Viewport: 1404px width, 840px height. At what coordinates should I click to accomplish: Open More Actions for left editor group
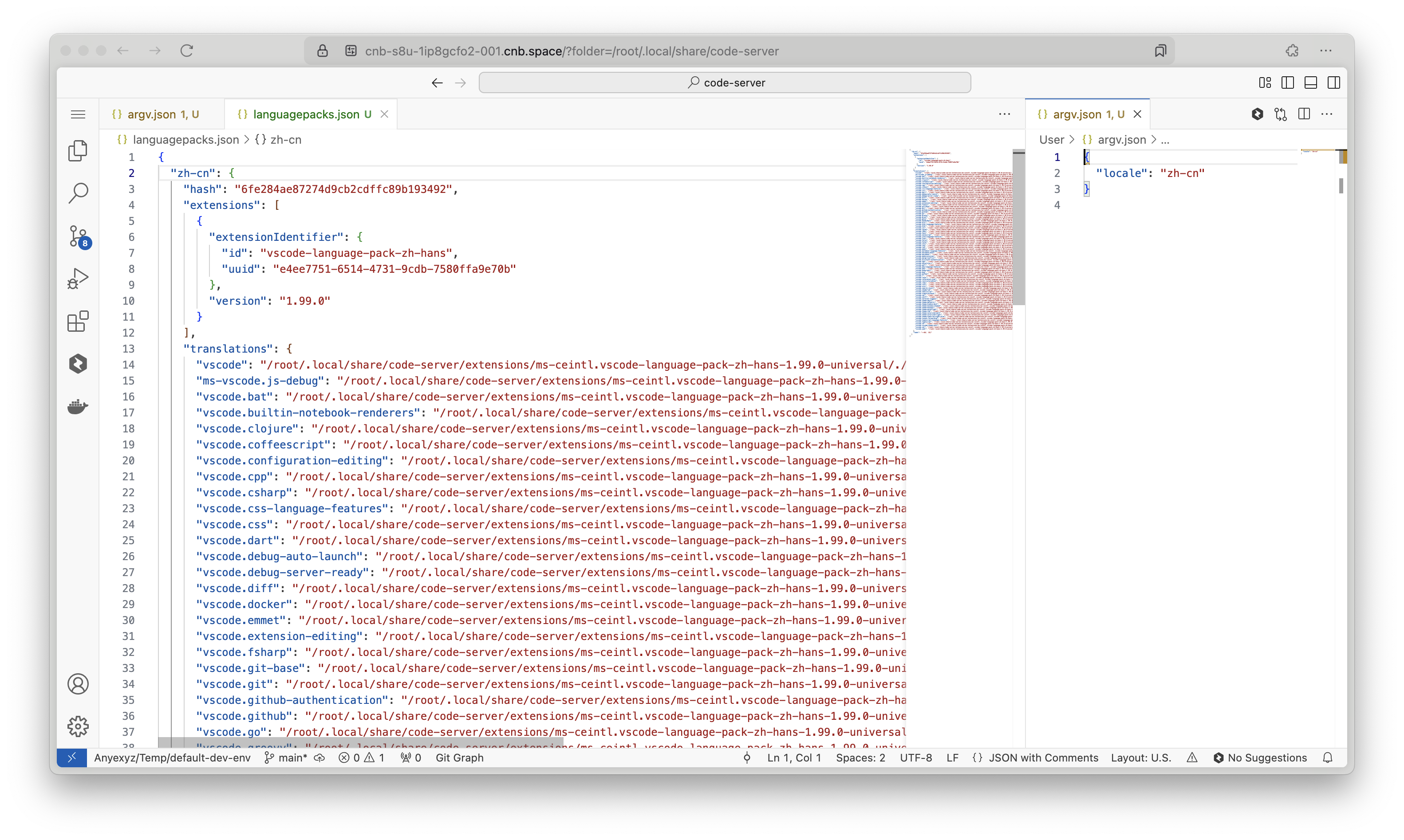pos(1005,114)
